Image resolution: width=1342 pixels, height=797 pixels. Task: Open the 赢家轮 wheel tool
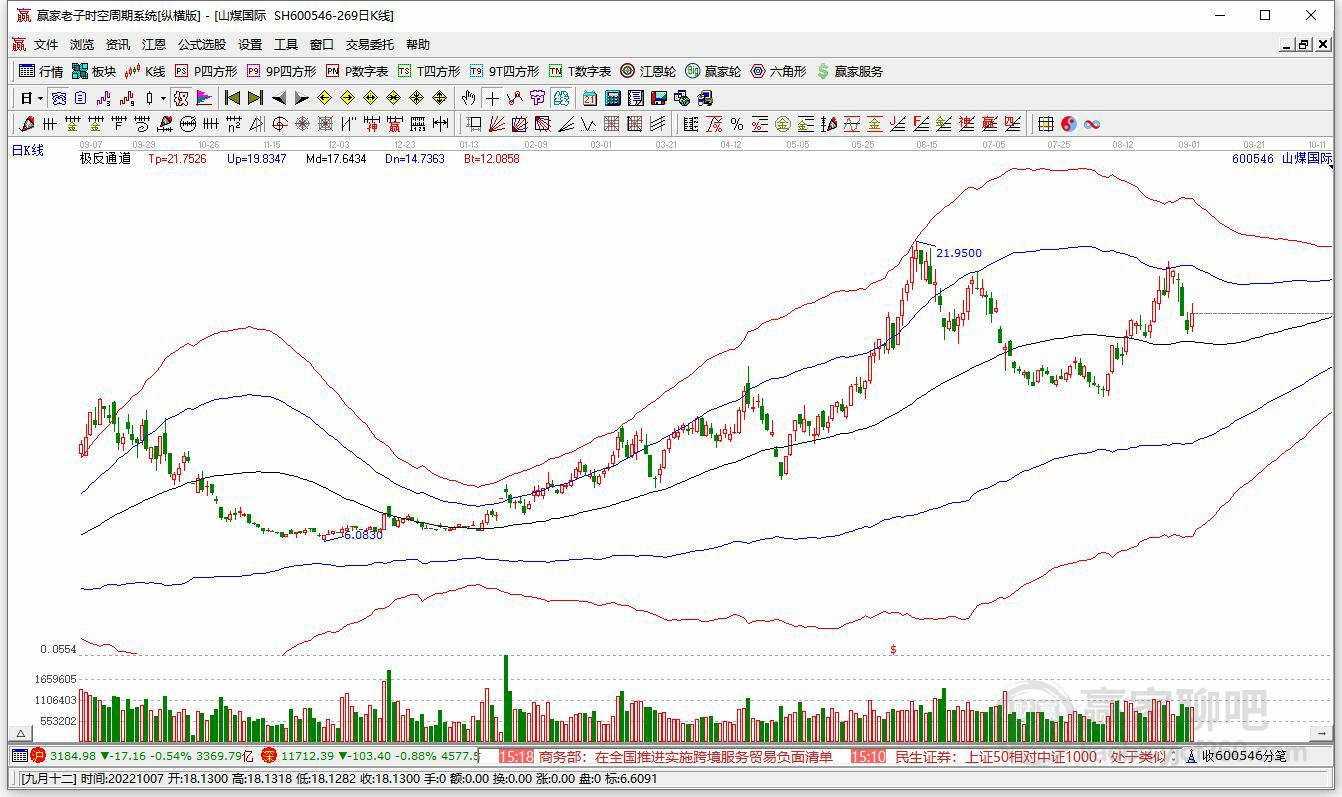click(x=713, y=71)
